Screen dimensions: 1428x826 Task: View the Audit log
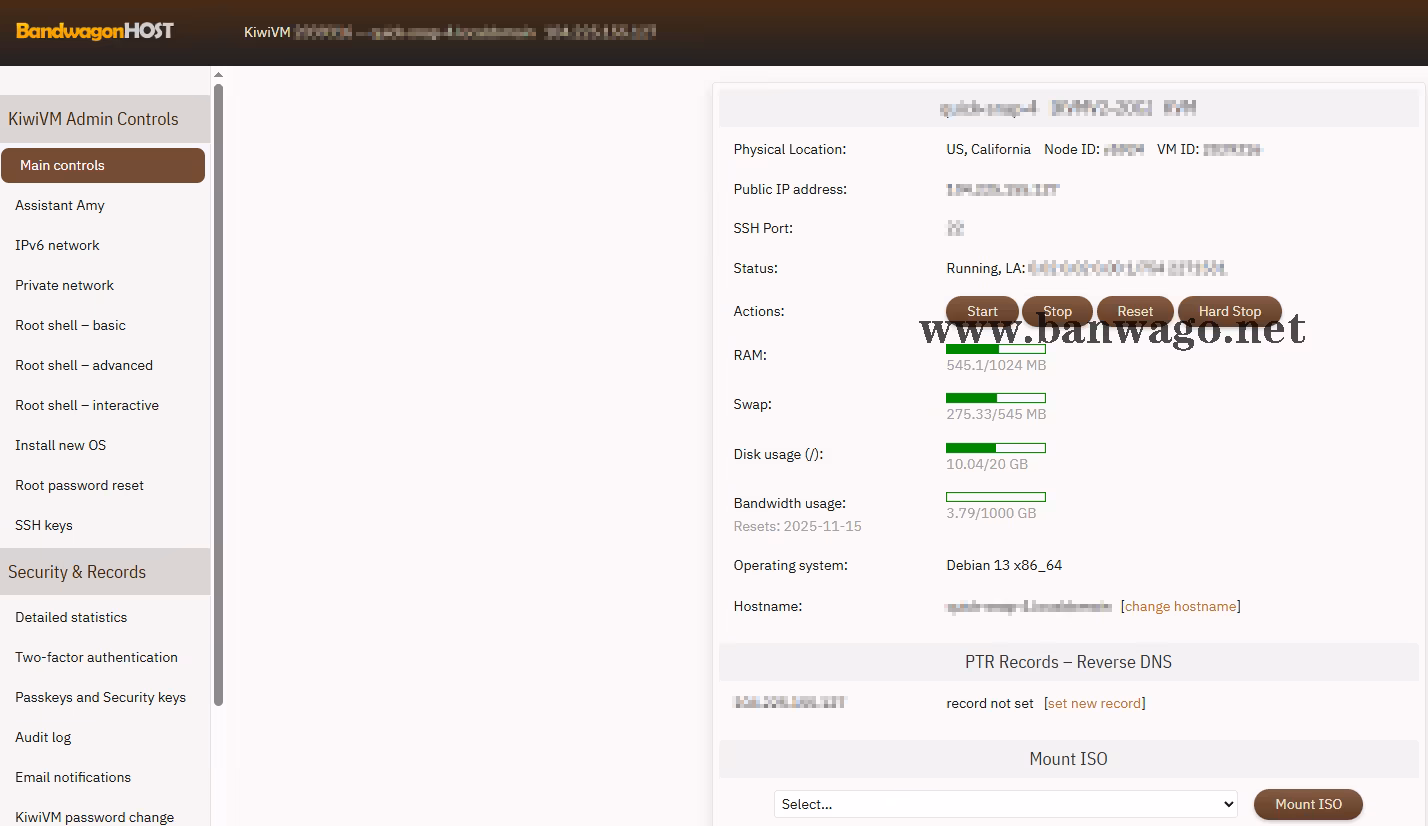click(43, 737)
